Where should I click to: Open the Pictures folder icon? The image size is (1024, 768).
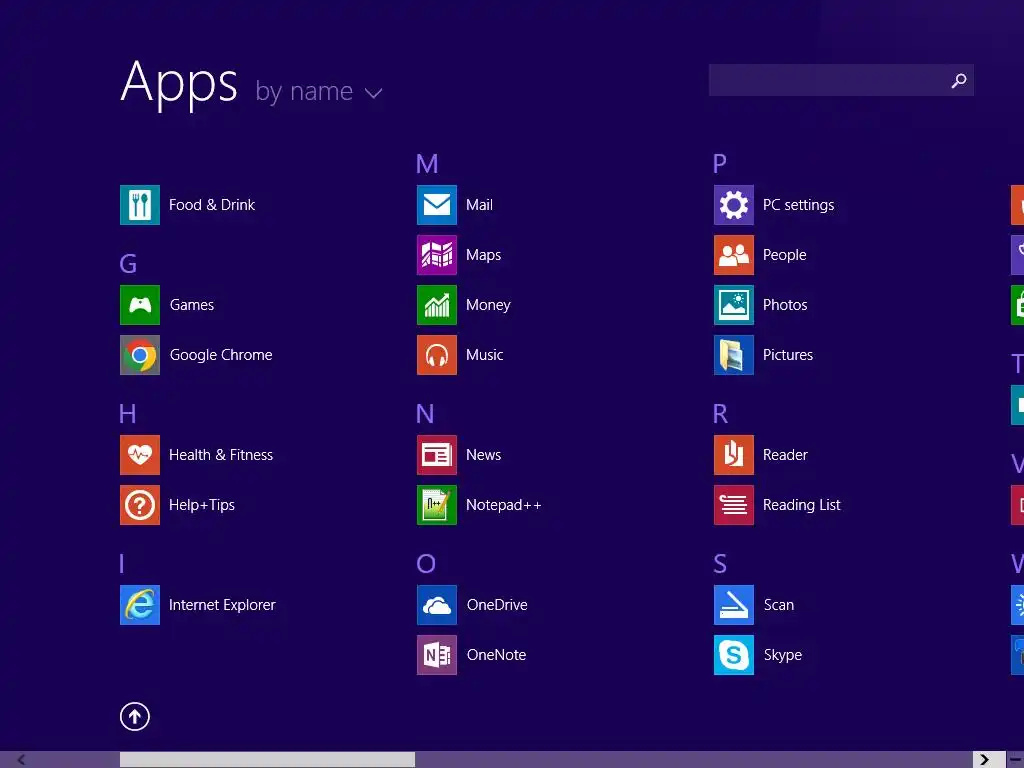(734, 355)
